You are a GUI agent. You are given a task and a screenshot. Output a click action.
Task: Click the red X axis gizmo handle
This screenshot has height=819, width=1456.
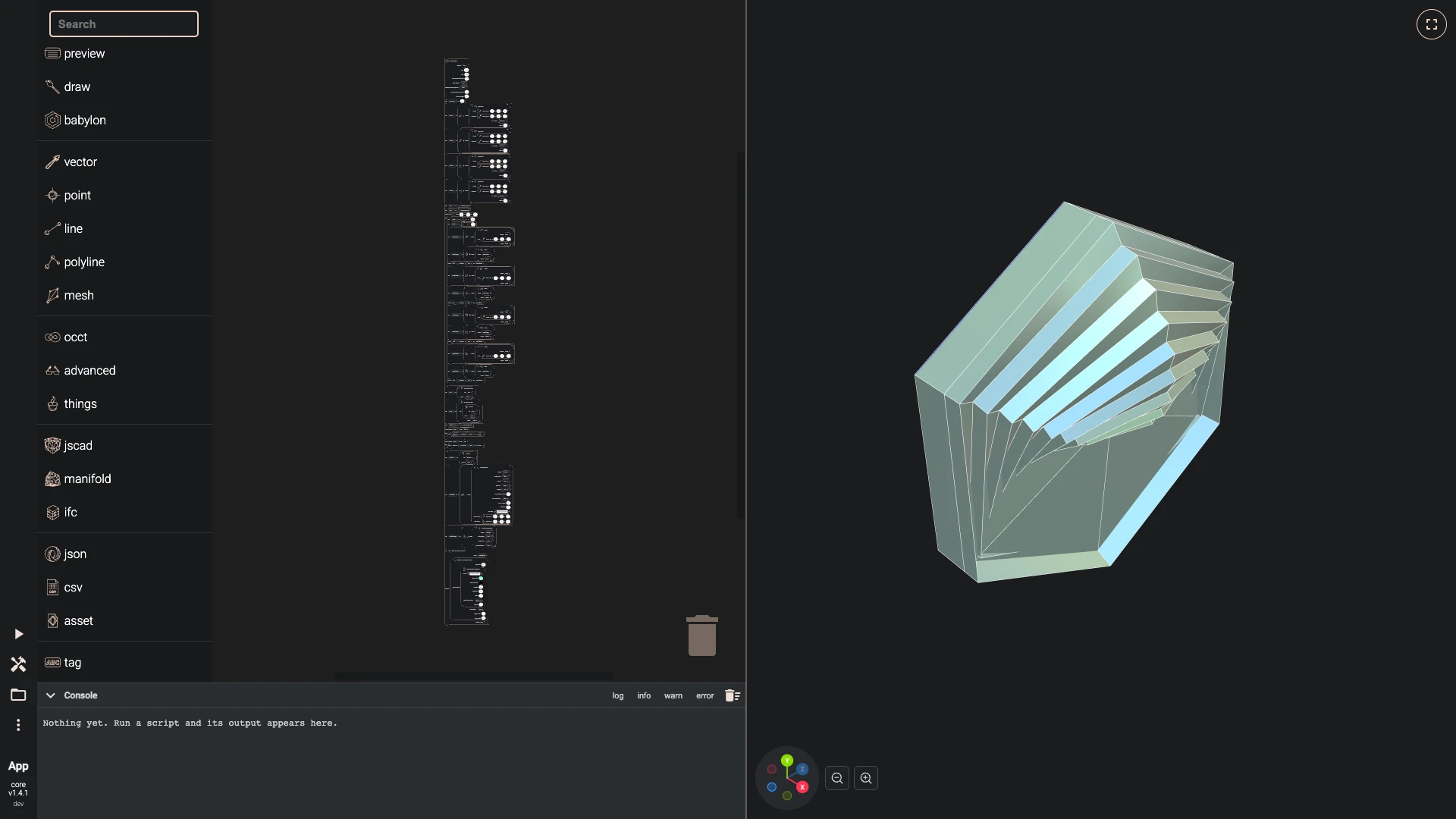(802, 787)
